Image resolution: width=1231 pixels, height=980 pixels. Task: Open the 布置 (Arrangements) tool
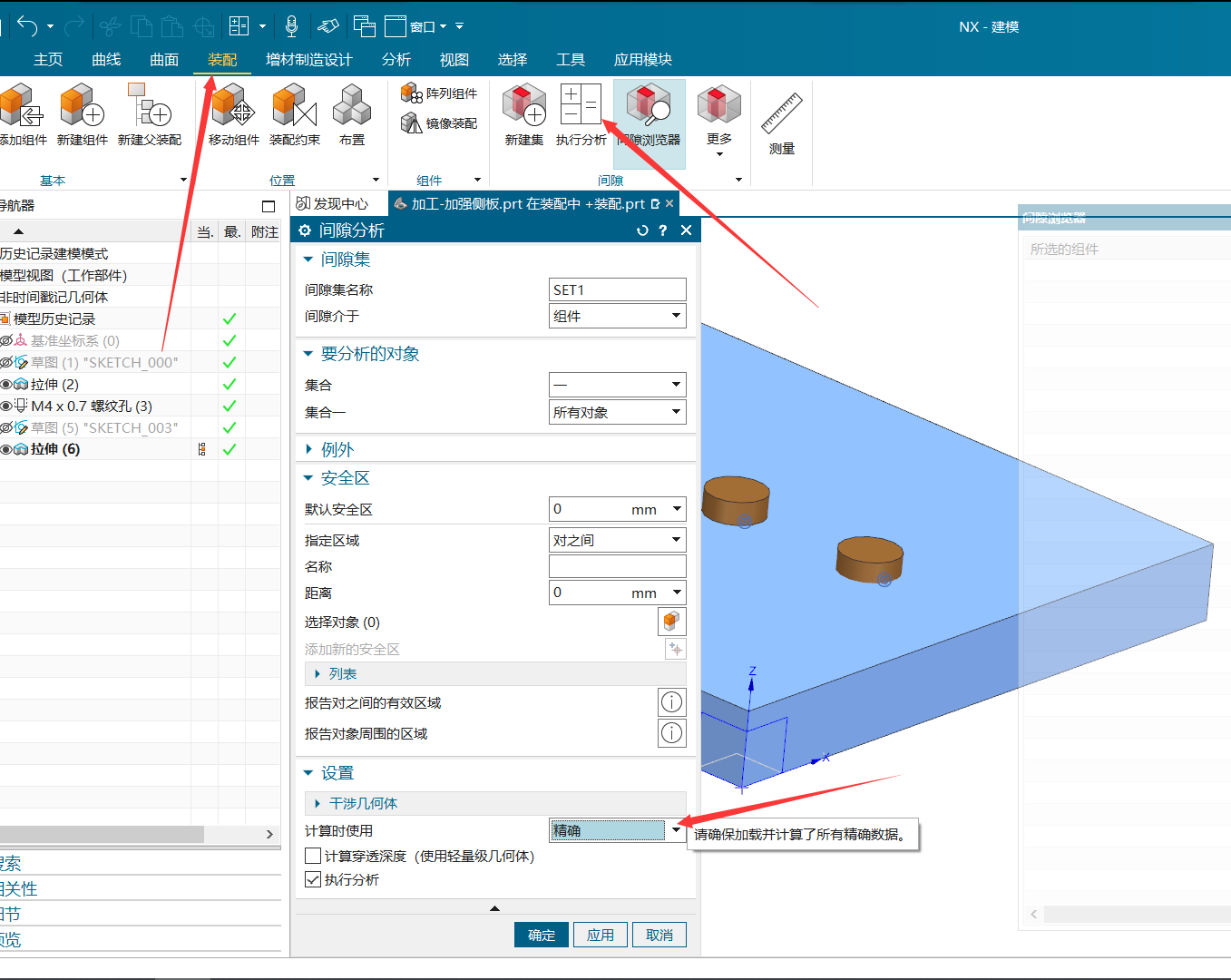[x=351, y=111]
